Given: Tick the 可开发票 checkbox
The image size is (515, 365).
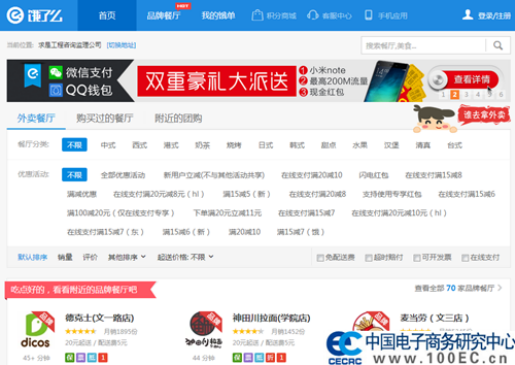Looking at the screenshot, I should (x=417, y=258).
